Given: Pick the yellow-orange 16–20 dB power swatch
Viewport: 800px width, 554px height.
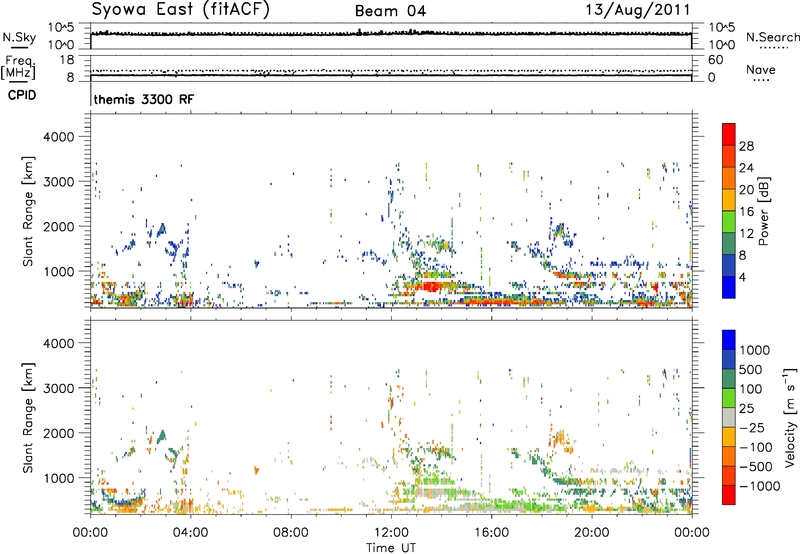Looking at the screenshot, I should [729, 200].
